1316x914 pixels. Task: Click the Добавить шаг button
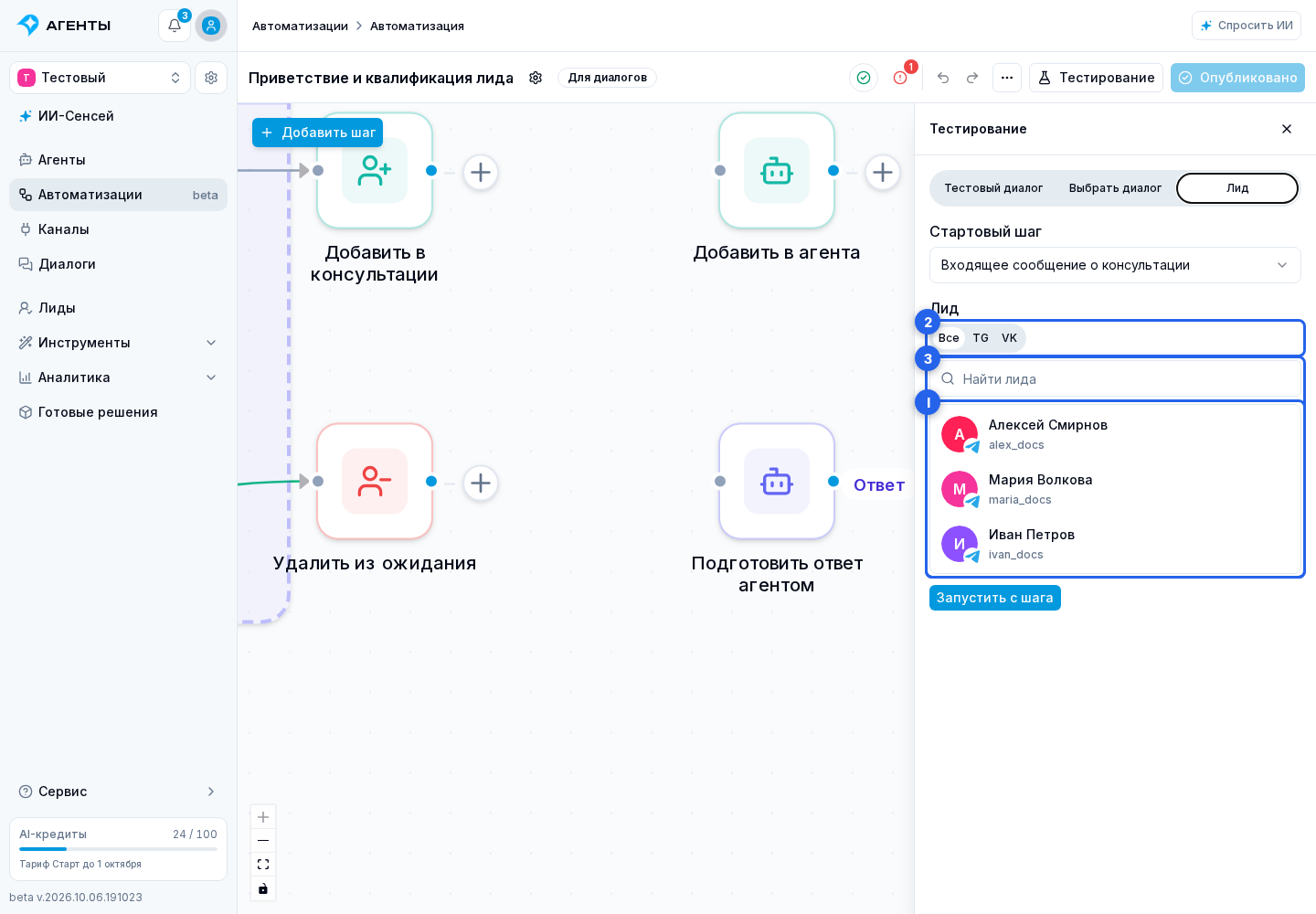coord(317,133)
